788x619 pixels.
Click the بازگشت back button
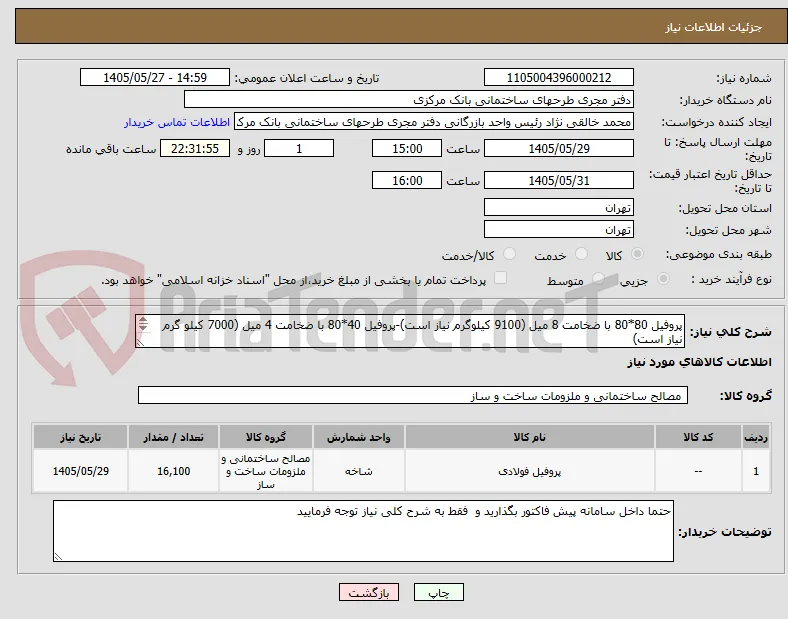click(369, 592)
